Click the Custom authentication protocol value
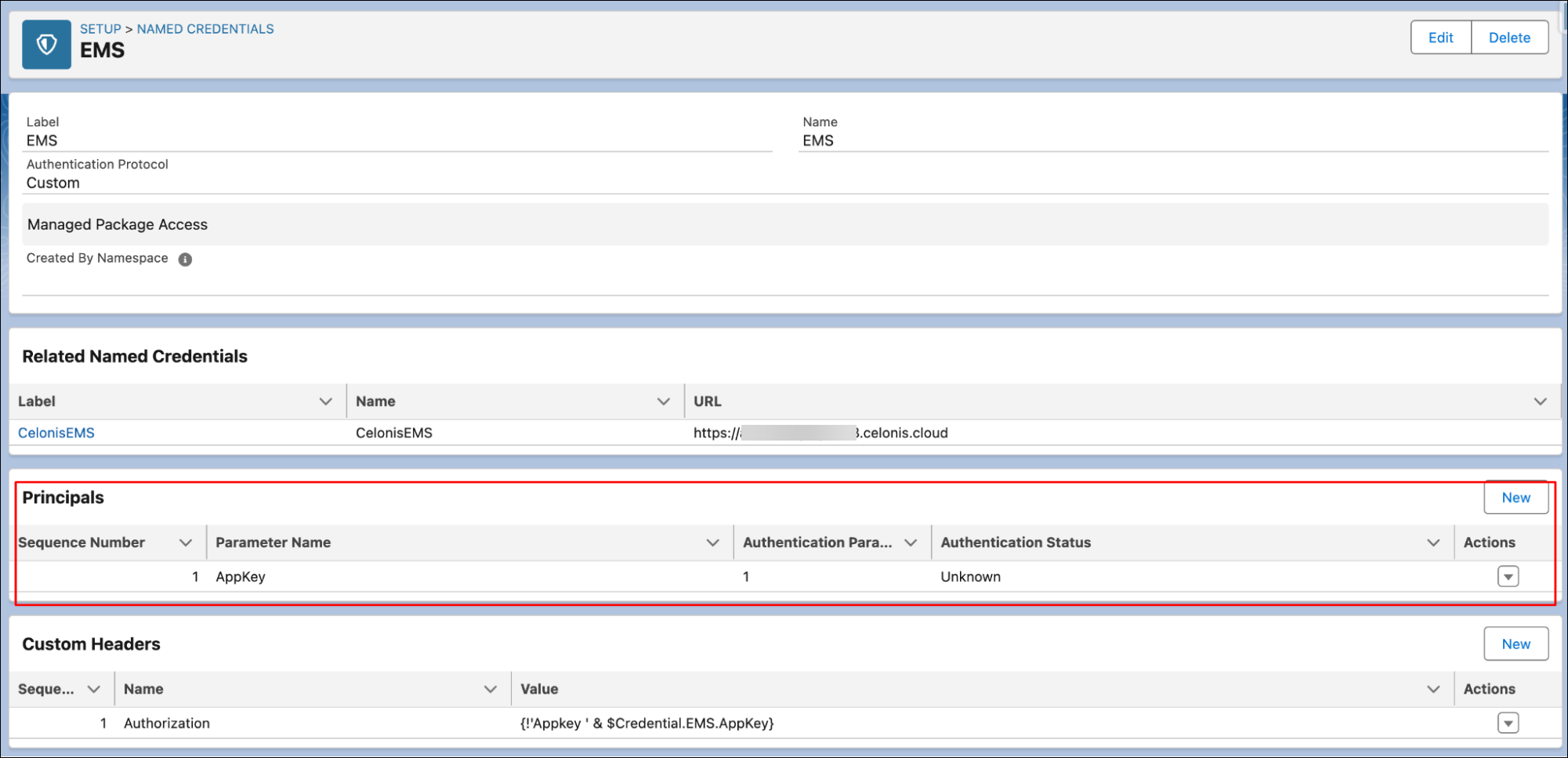The width and height of the screenshot is (1568, 758). (53, 183)
